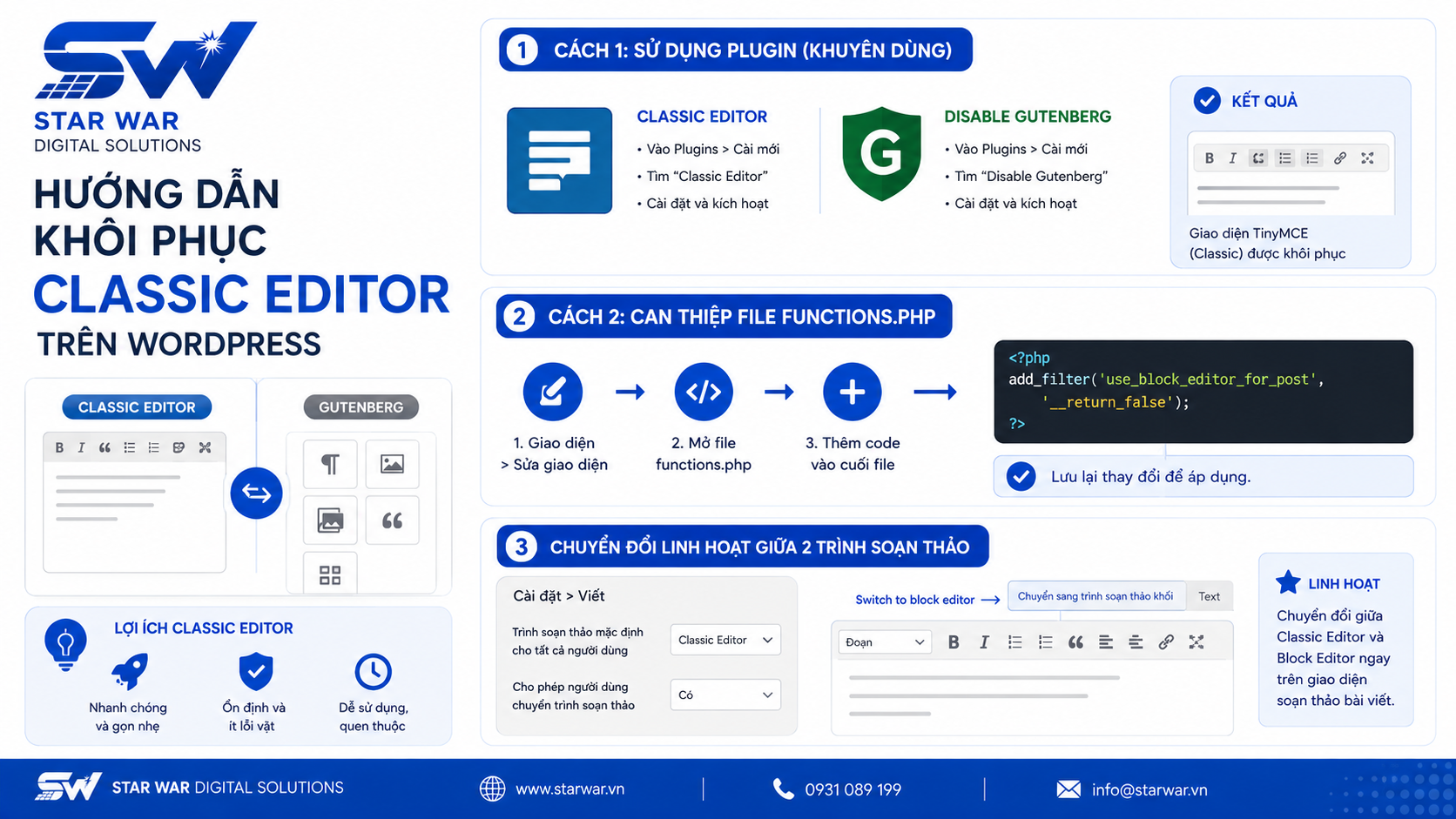Click the phone icon in the footer
The width and height of the screenshot is (1456, 819).
point(783,789)
